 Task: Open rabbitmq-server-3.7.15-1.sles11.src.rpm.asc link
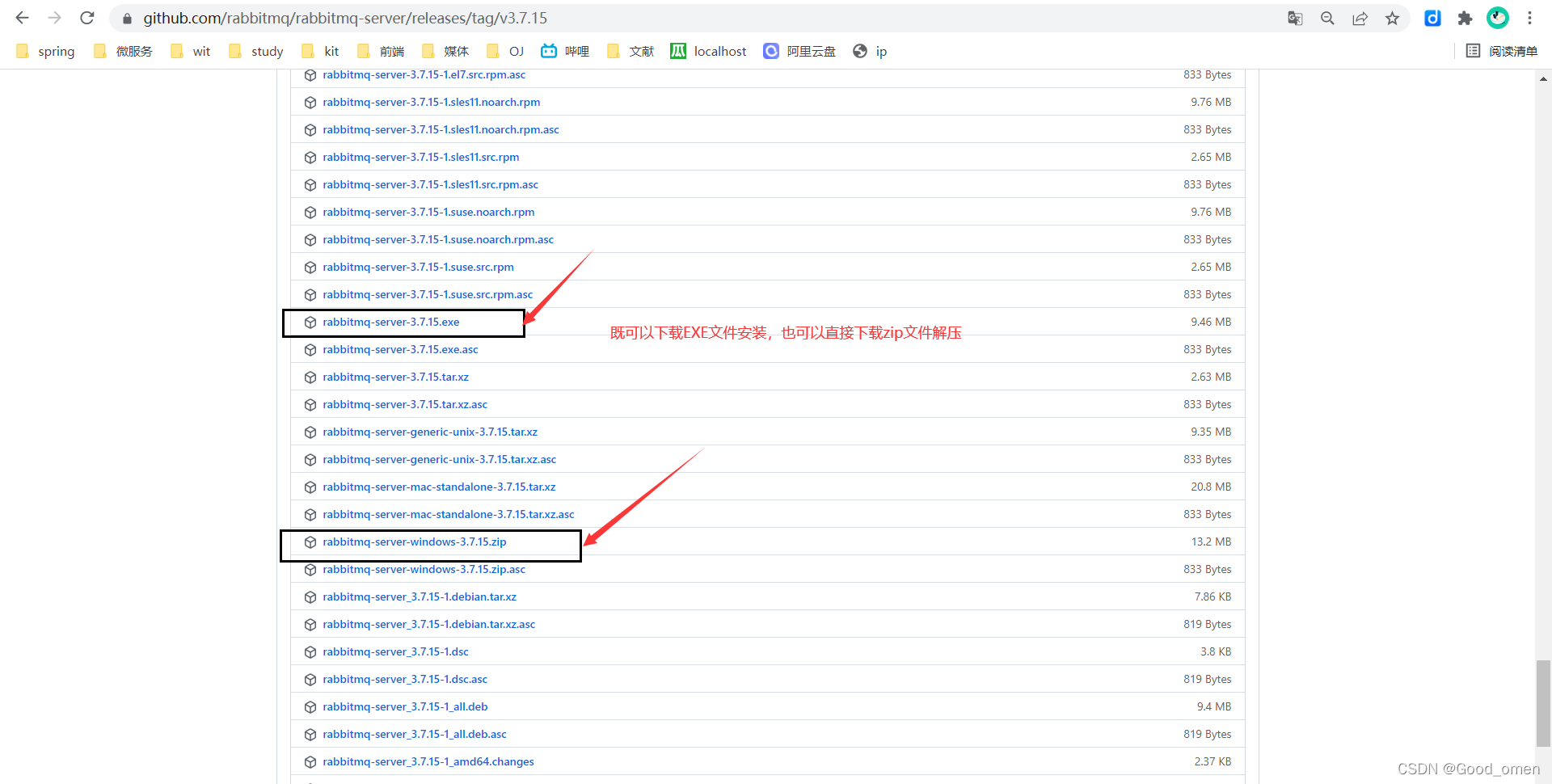[x=430, y=185]
